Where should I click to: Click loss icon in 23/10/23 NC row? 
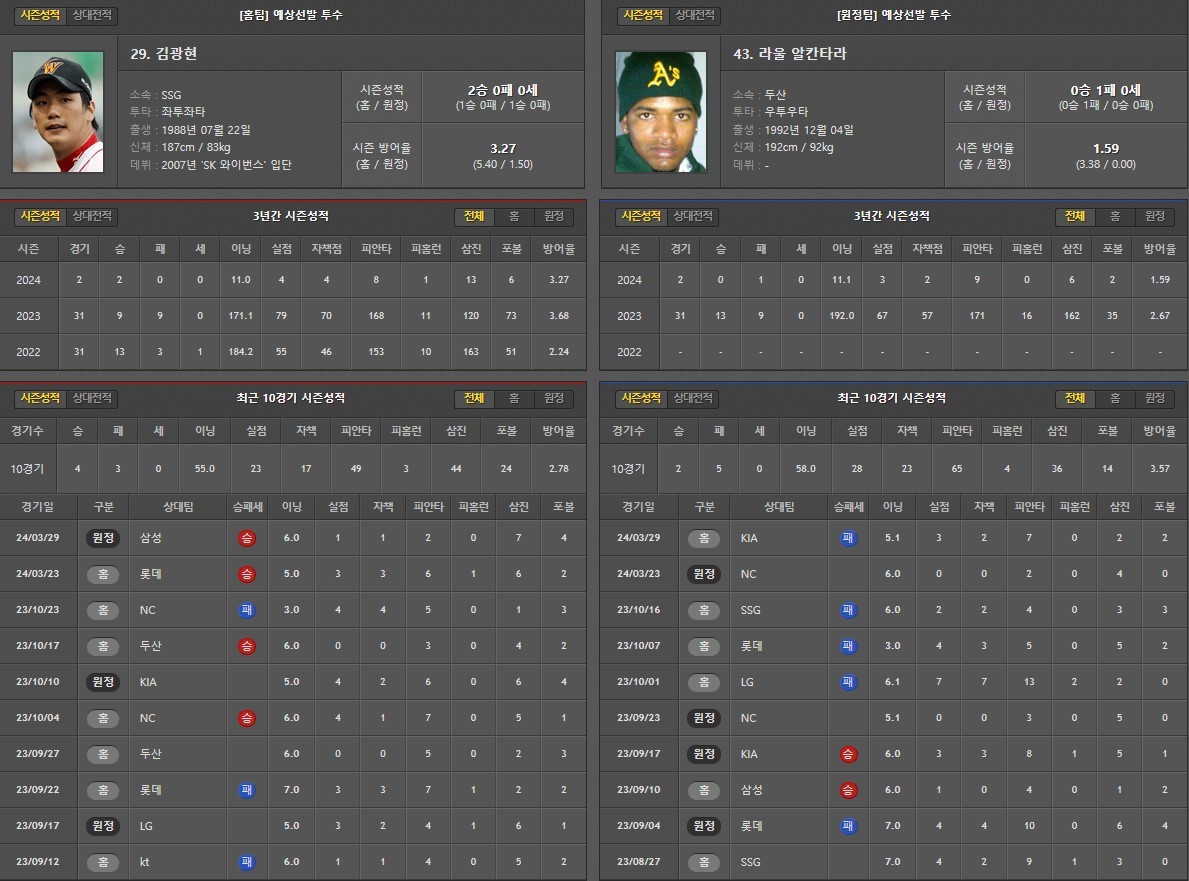[246, 610]
